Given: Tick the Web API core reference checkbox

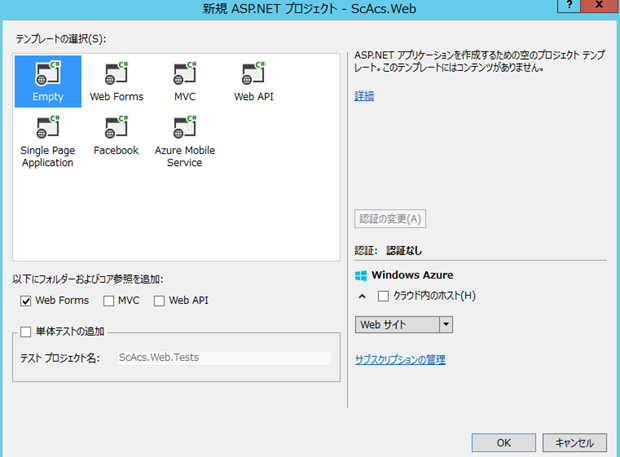Looking at the screenshot, I should coord(159,301).
